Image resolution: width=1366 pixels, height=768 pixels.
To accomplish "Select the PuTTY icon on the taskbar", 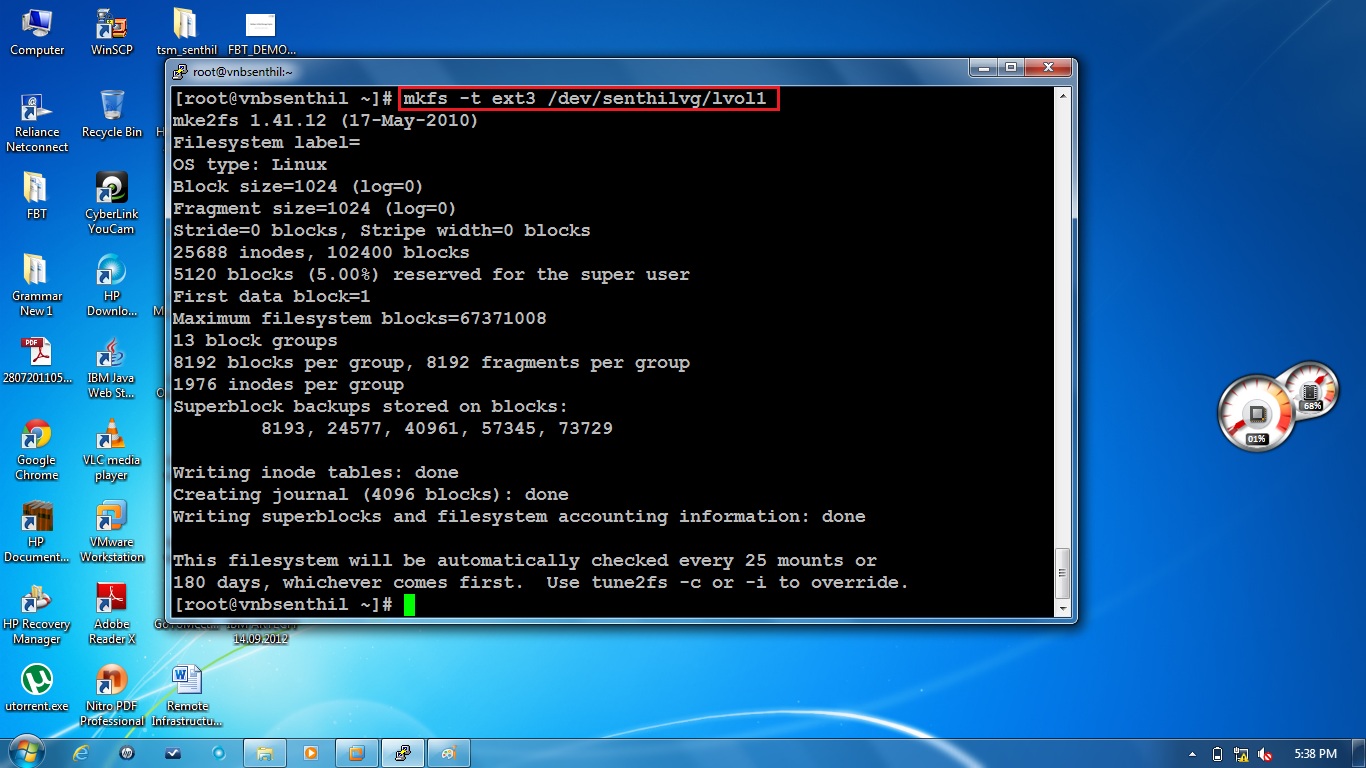I will point(403,753).
